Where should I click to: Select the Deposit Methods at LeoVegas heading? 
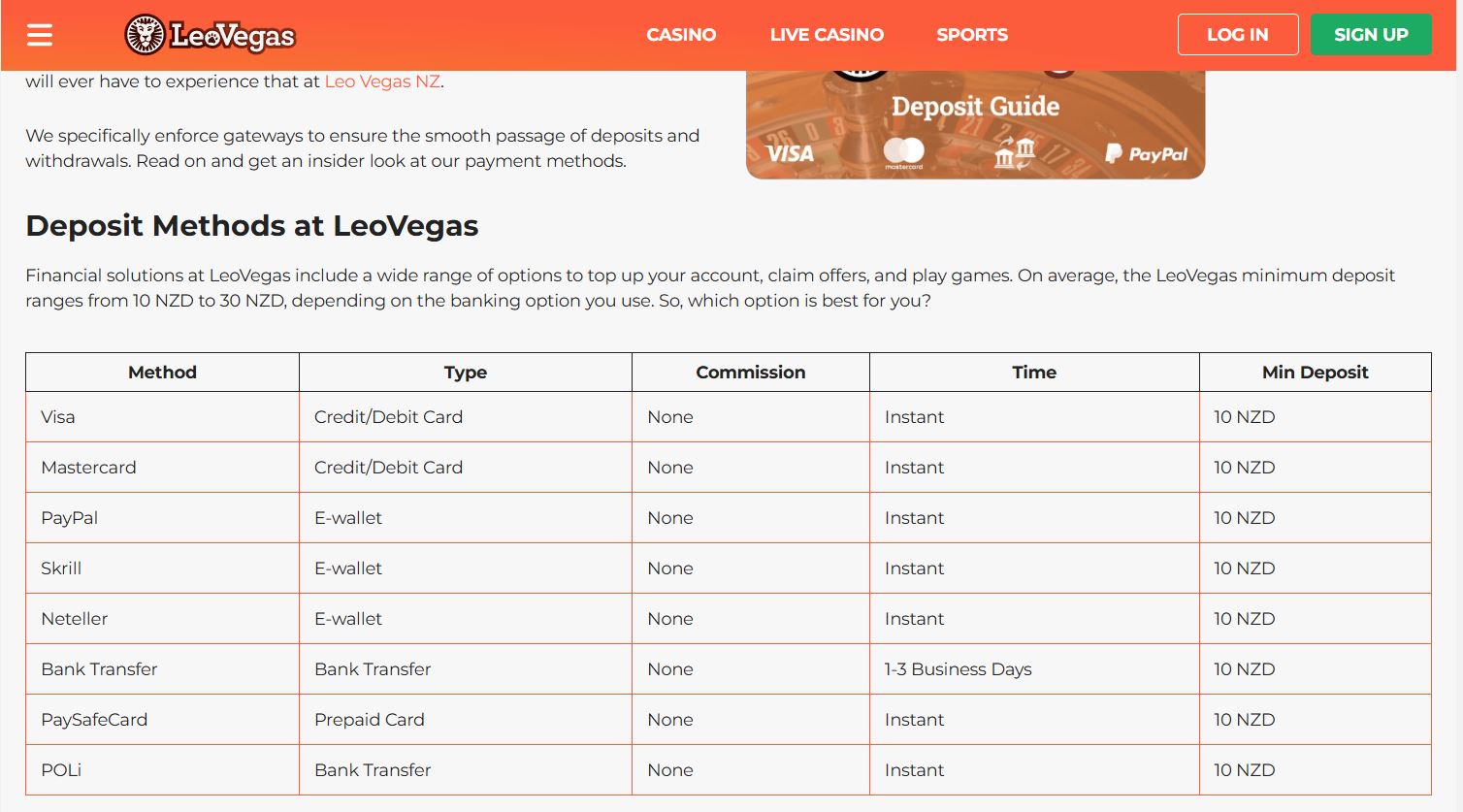pos(252,226)
